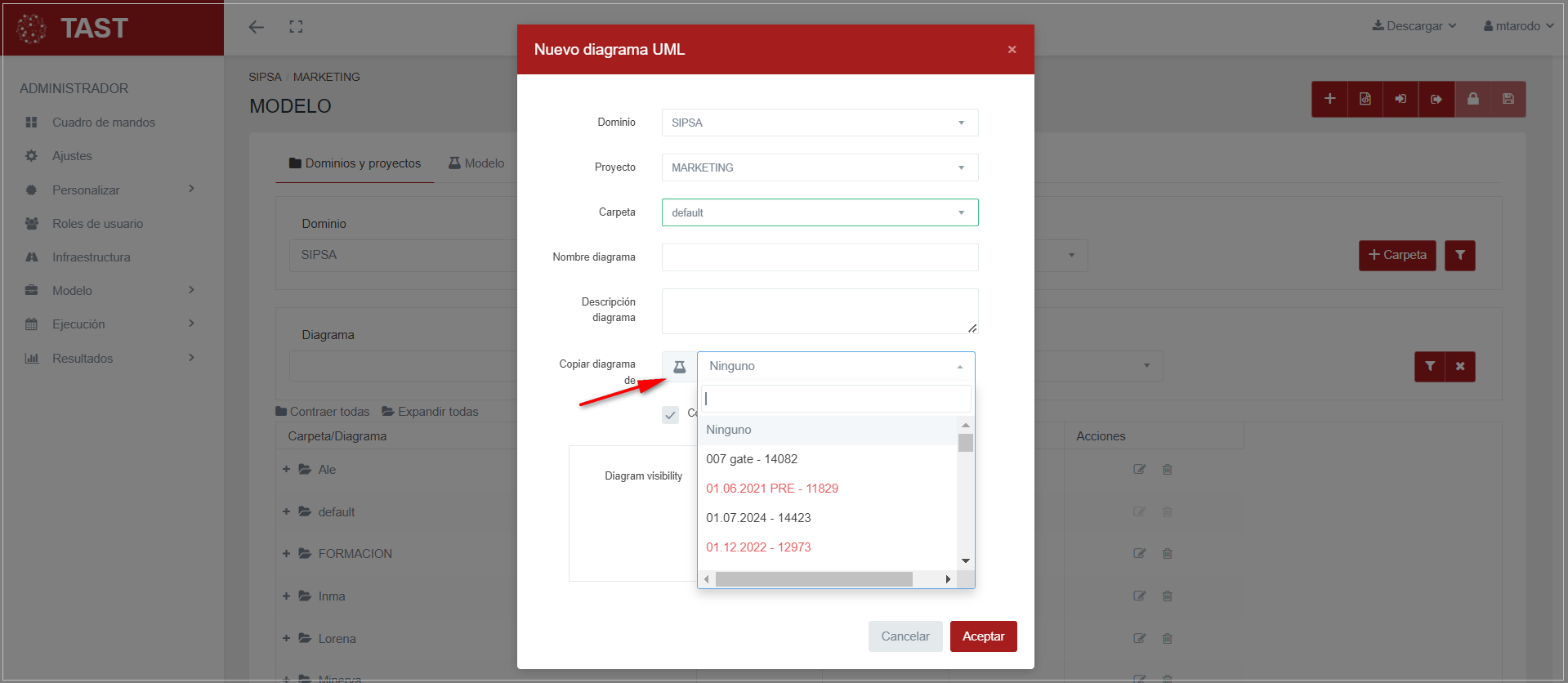Click the edit icon for FORMACION folder
Screen dimensions: 1568x683
tap(1139, 554)
